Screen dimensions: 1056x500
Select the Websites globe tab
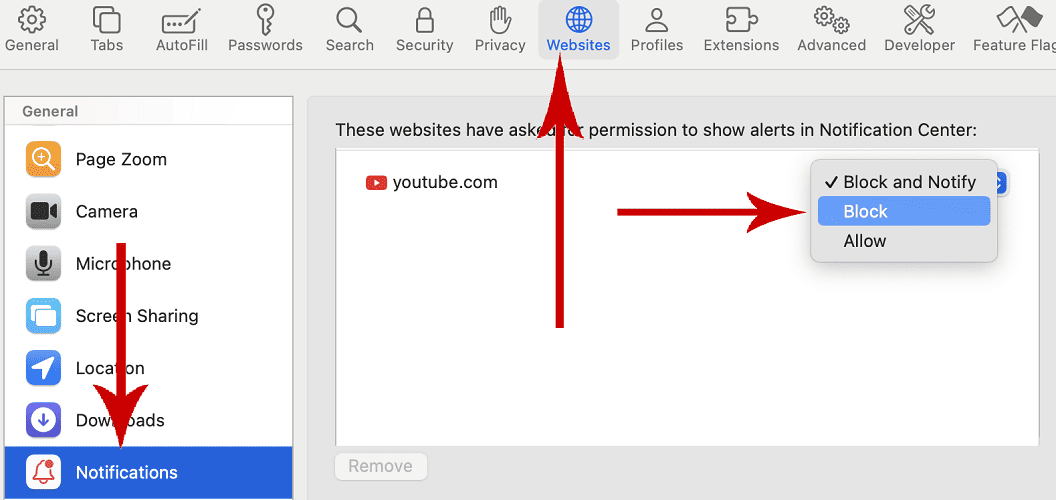(x=578, y=29)
